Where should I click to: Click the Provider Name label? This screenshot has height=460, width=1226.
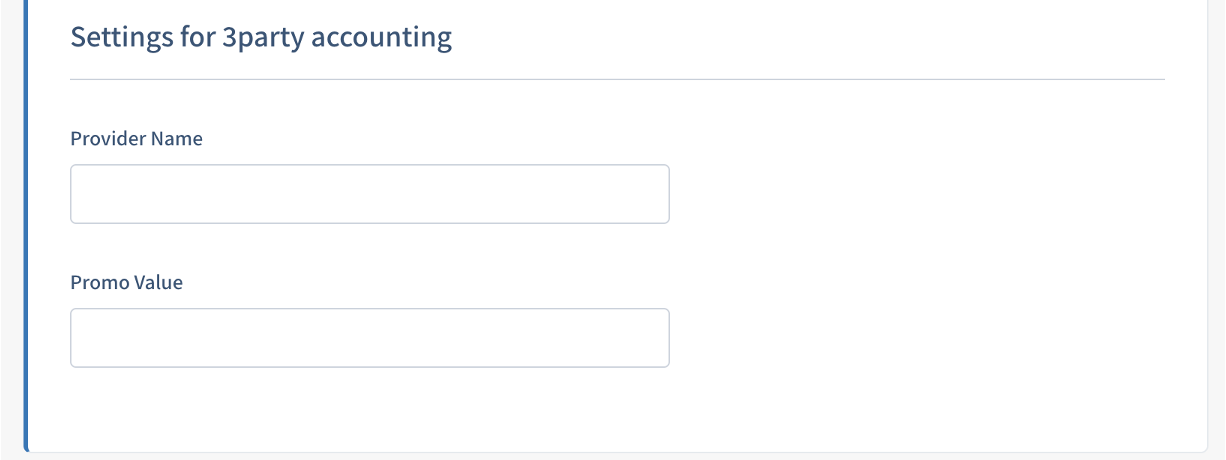(x=136, y=139)
